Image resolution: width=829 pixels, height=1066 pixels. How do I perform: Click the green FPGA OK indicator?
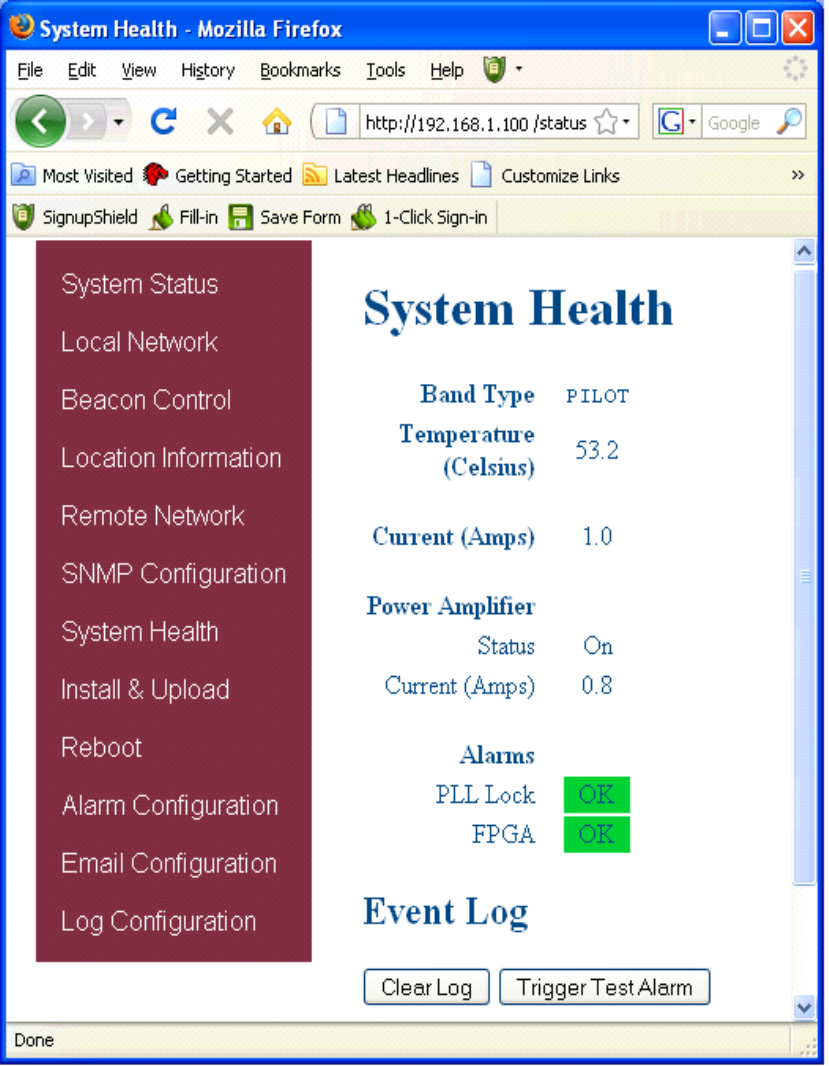(x=596, y=833)
